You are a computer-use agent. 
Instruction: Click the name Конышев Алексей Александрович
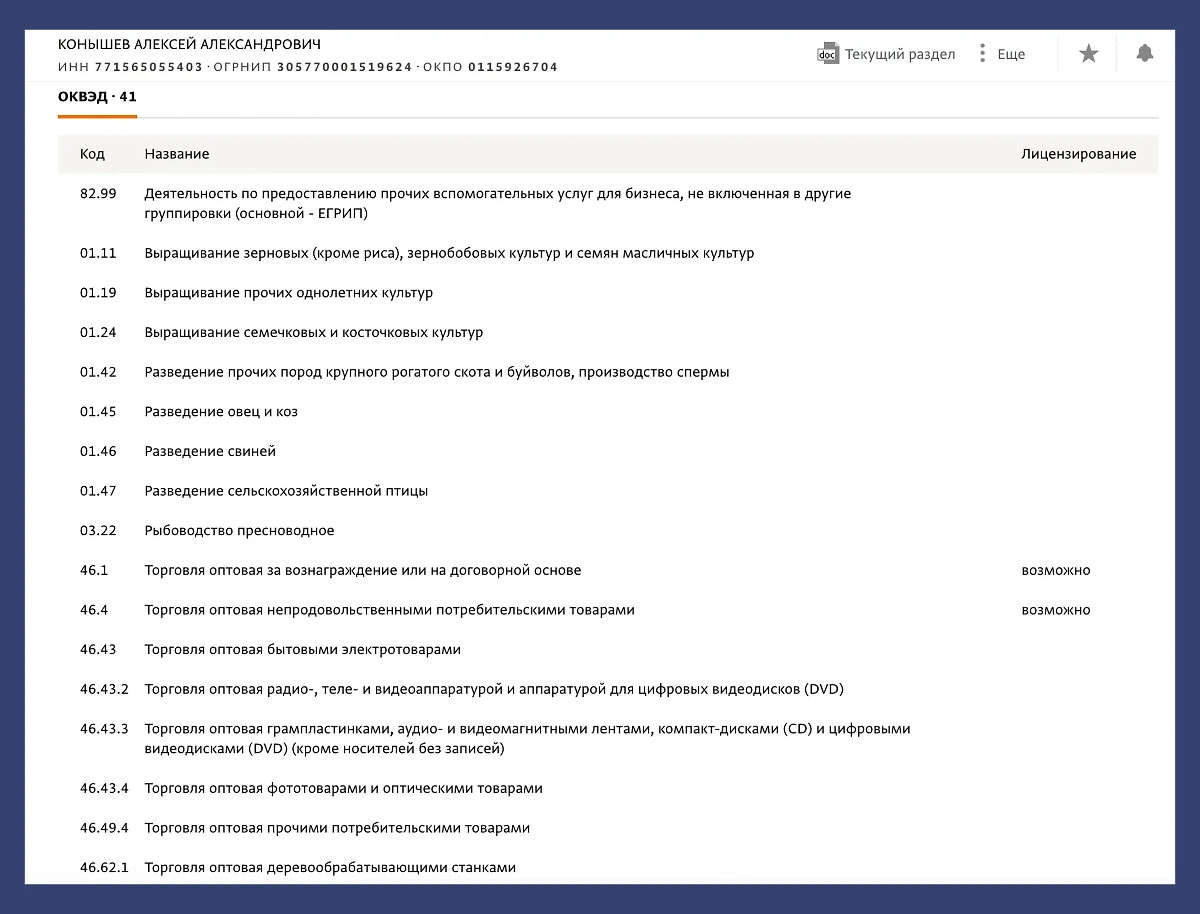pyautogui.click(x=189, y=45)
